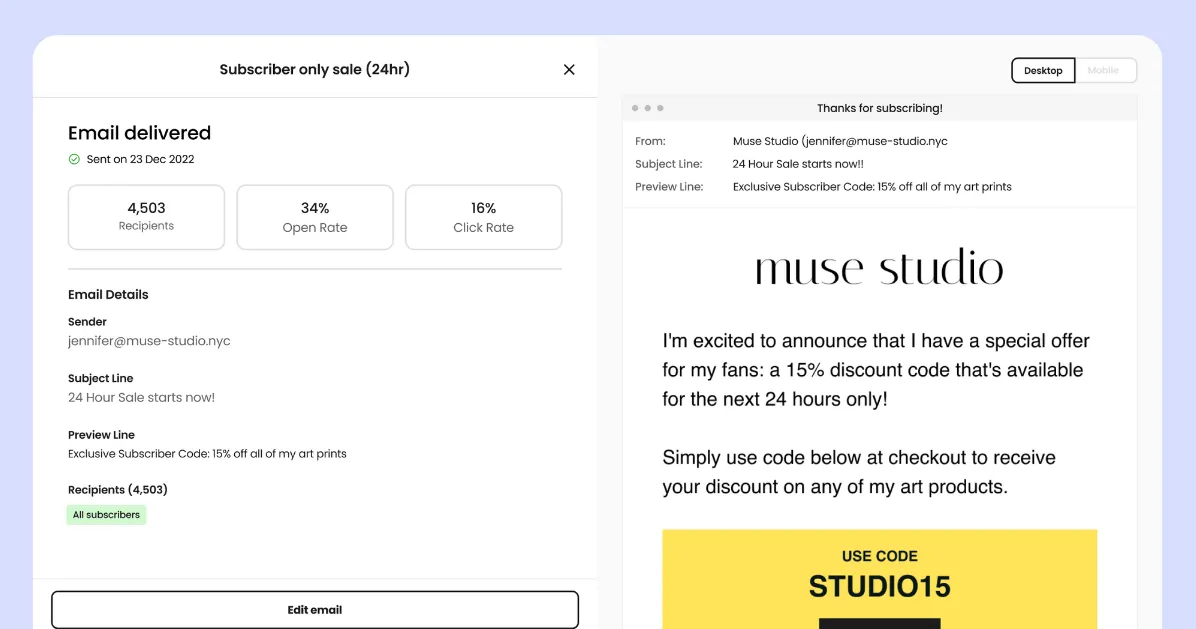Screen dimensions: 1196x629
Task: Click the 'Simply use code below' paragraph
Action: point(859,472)
